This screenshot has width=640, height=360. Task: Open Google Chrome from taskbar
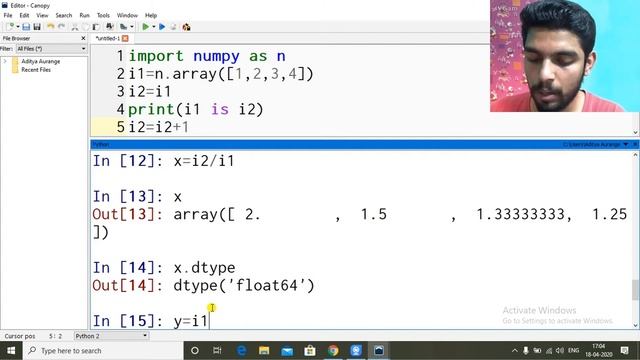333,351
